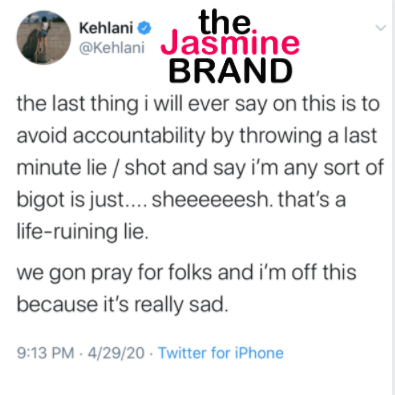The height and width of the screenshot is (395, 395).
Task: Open the Twitter for iPhone link
Action: point(221,353)
